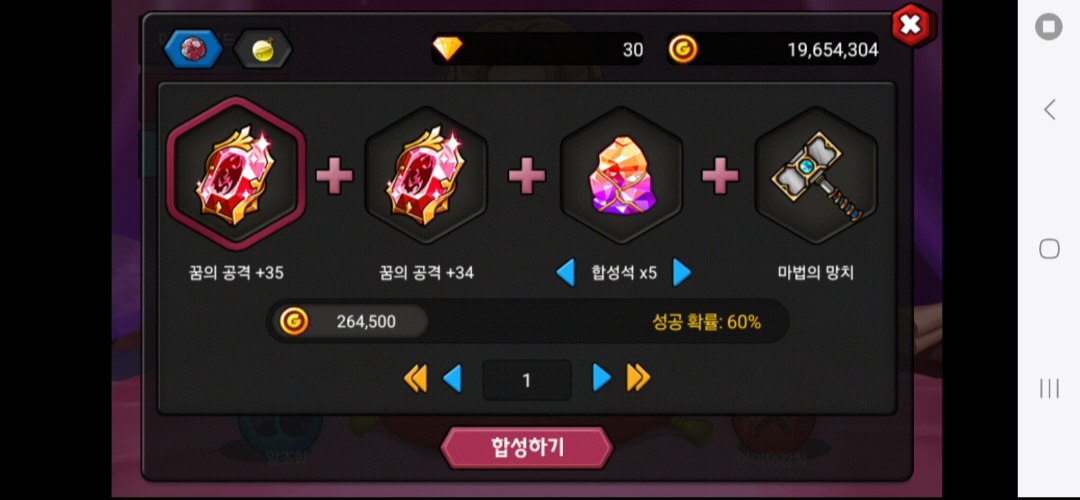
Task: Tap the 합성석 synthesis stone slot
Action: coord(621,174)
